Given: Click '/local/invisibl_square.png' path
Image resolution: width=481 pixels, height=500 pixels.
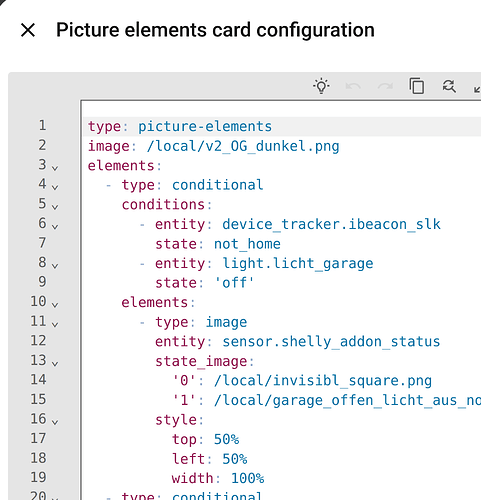Looking at the screenshot, I should (323, 381).
